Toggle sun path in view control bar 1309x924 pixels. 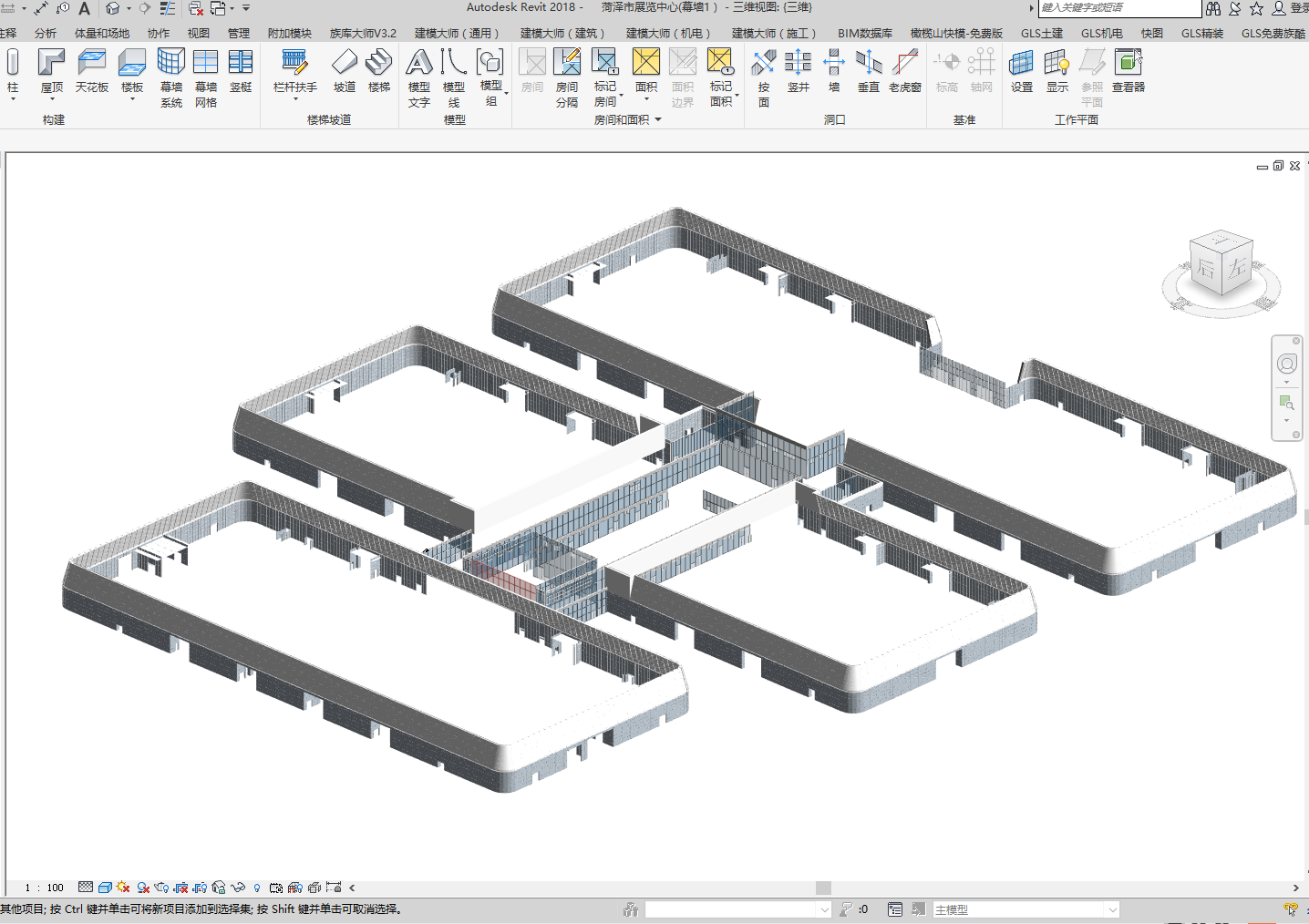pyautogui.click(x=123, y=888)
